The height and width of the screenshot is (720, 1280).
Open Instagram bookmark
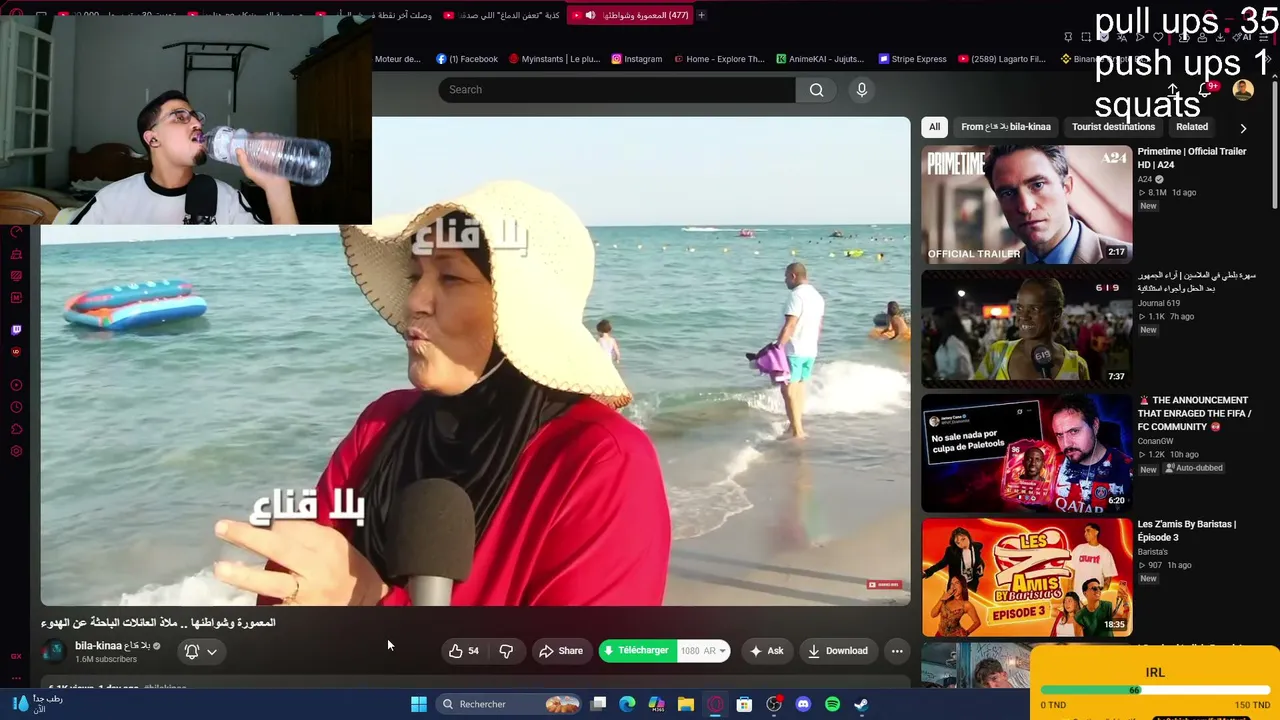coord(637,59)
